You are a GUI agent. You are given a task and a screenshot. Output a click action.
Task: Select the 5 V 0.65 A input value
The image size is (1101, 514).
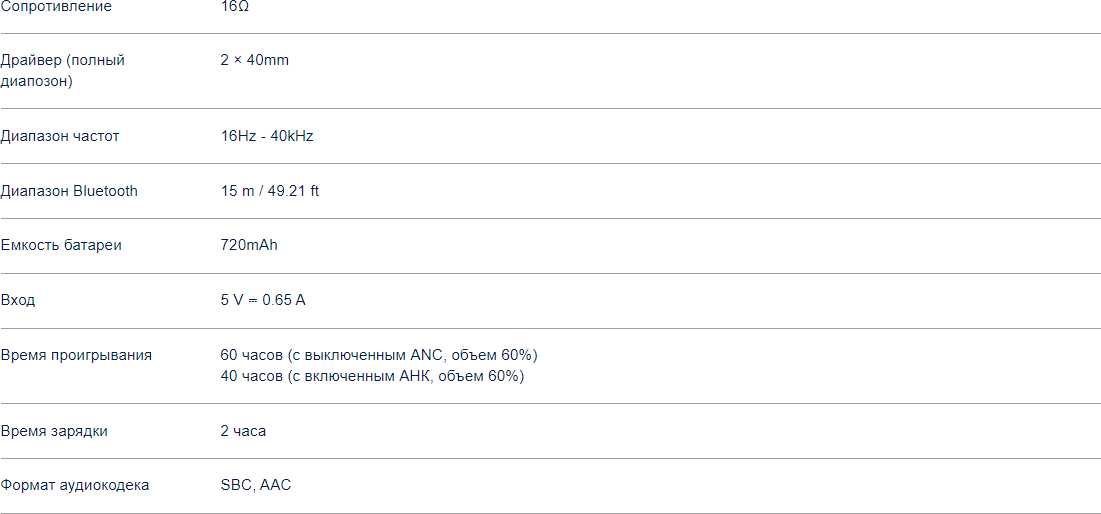point(263,300)
